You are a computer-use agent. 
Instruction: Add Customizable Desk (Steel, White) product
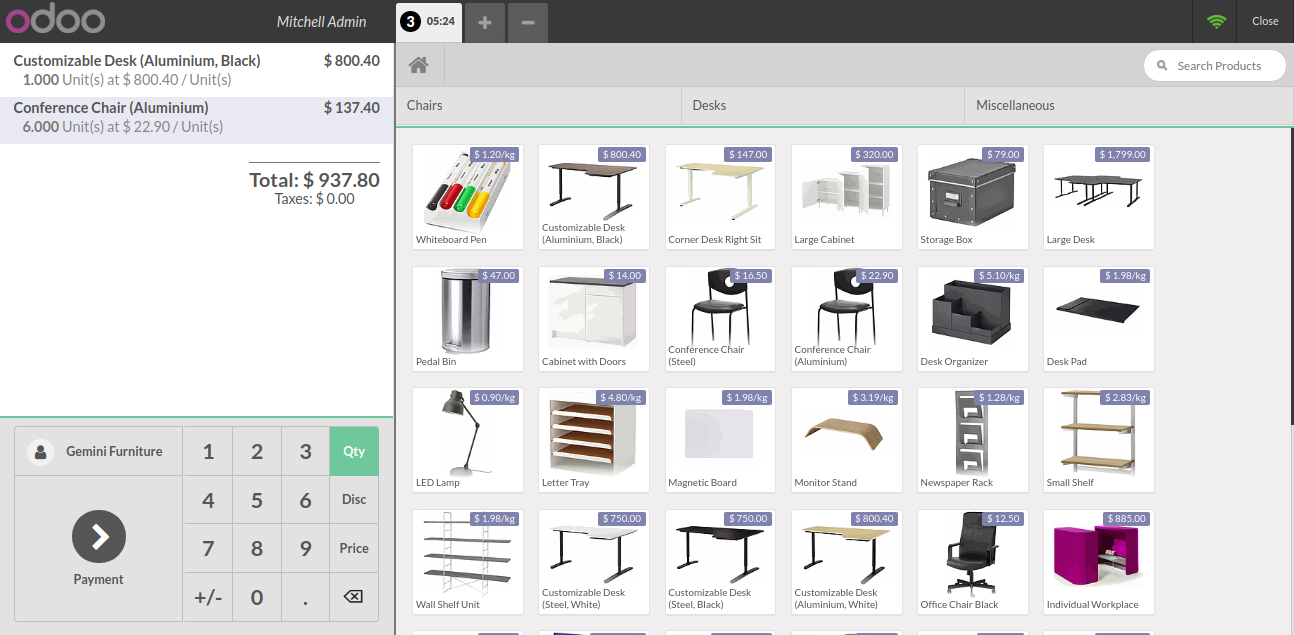click(x=594, y=562)
